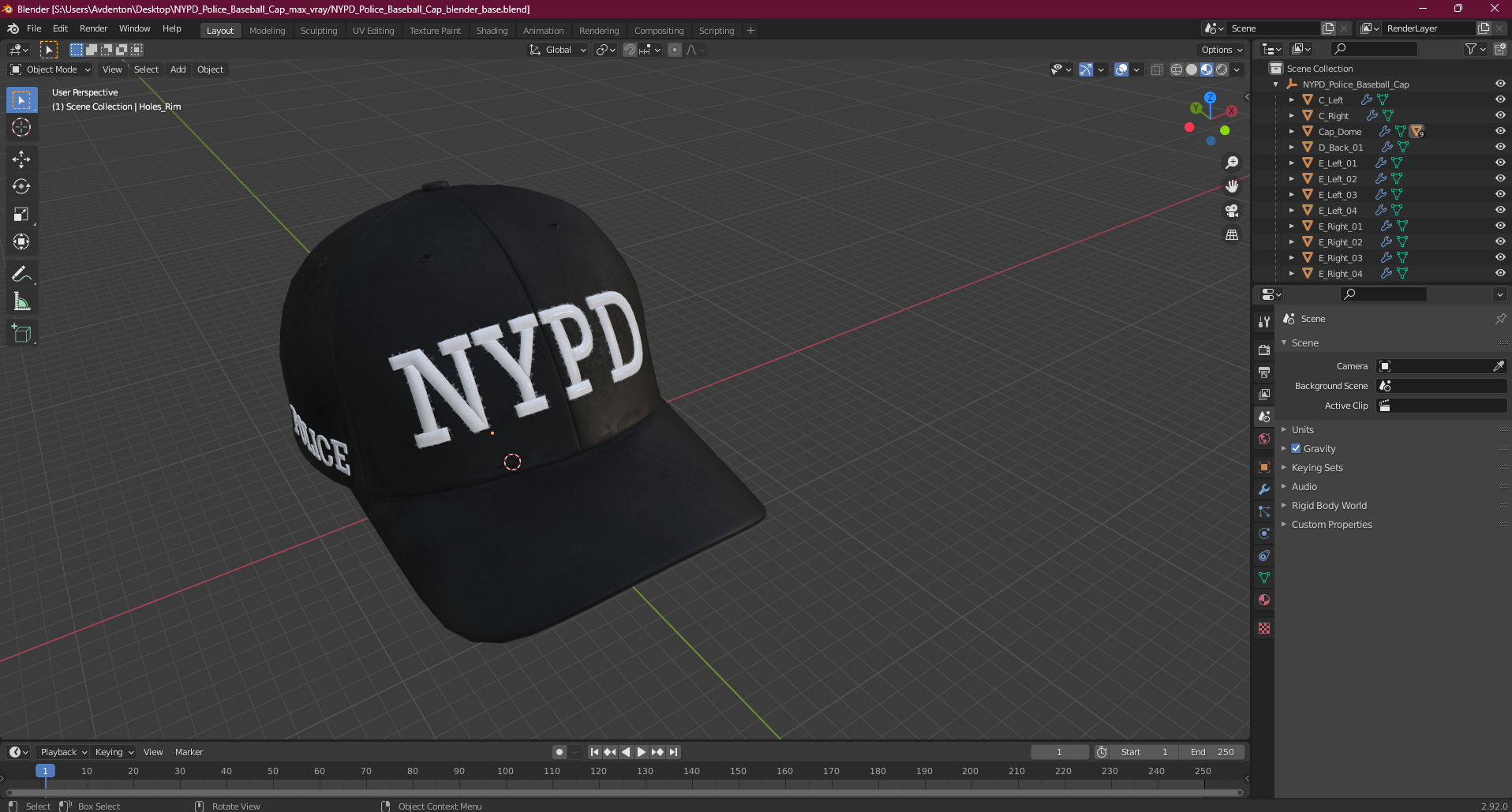The height and width of the screenshot is (812, 1512).
Task: Toggle auto keying record button
Action: point(560,752)
